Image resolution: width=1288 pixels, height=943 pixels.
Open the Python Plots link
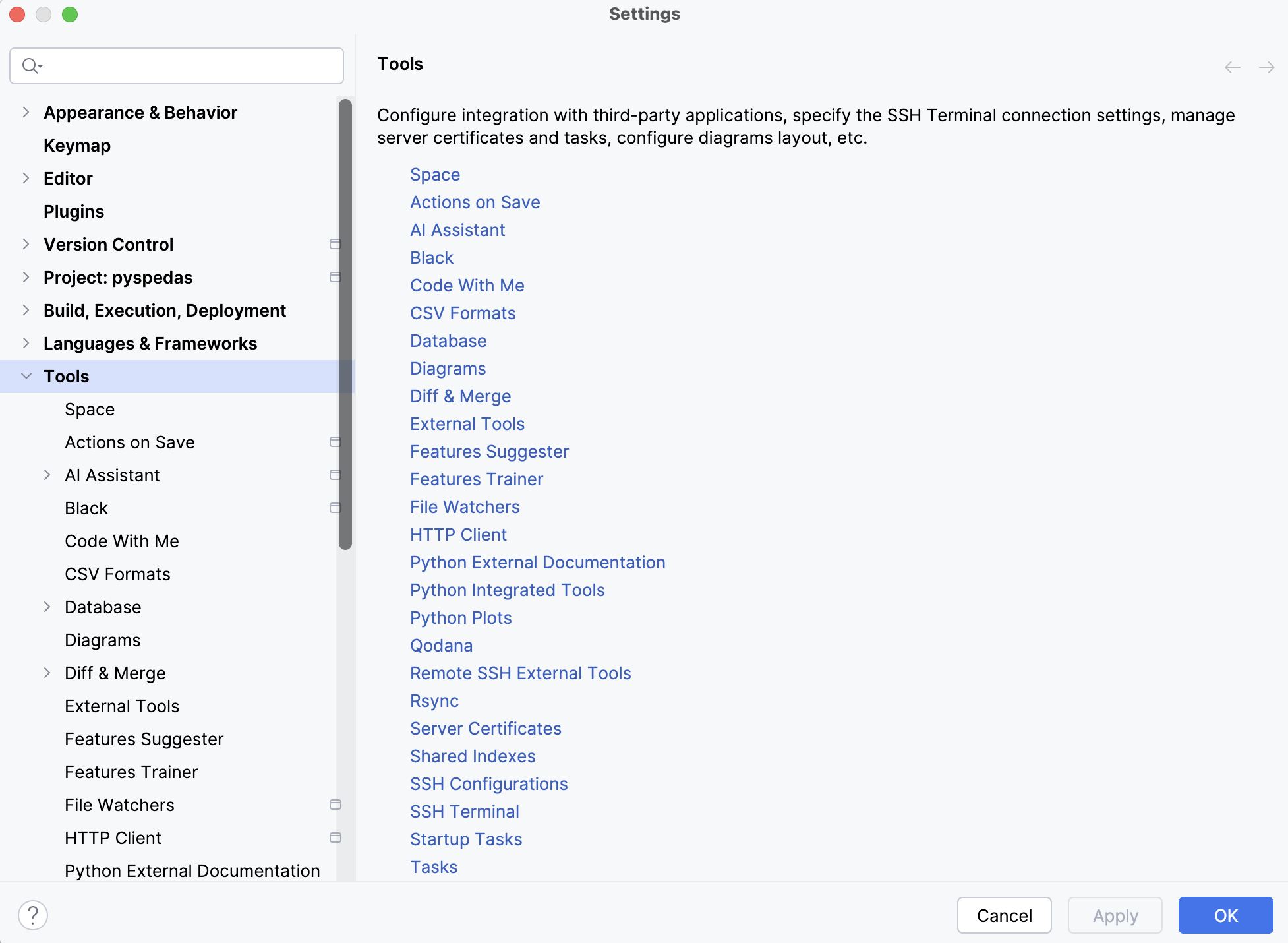(461, 618)
